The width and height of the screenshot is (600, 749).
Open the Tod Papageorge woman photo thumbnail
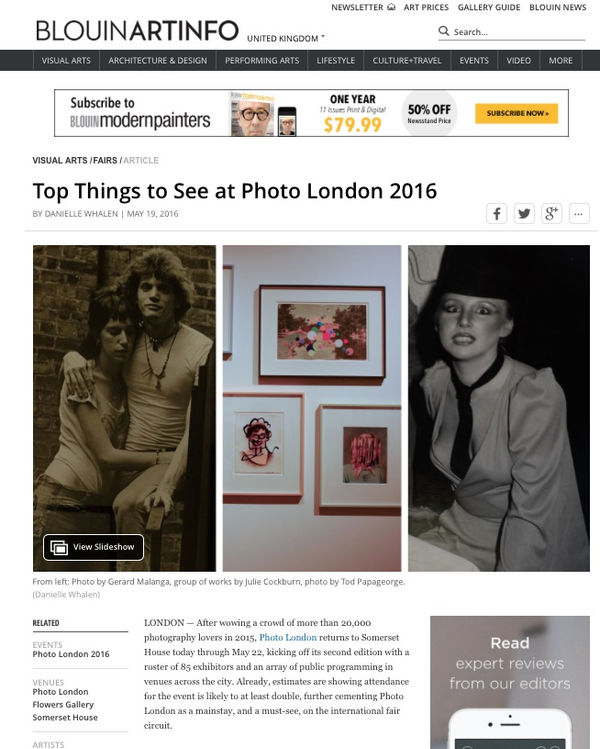point(499,408)
